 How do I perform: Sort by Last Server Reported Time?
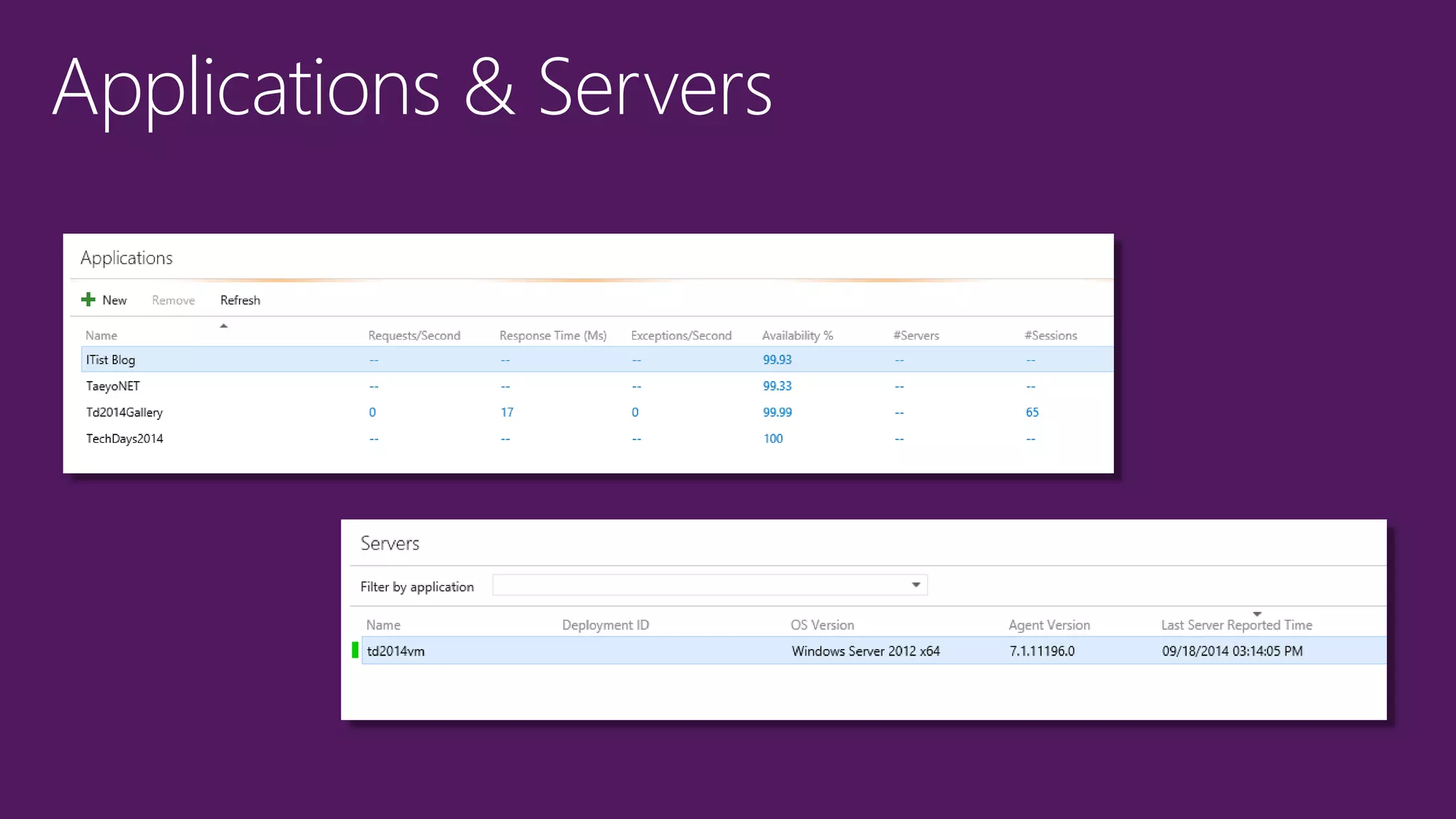point(1237,625)
